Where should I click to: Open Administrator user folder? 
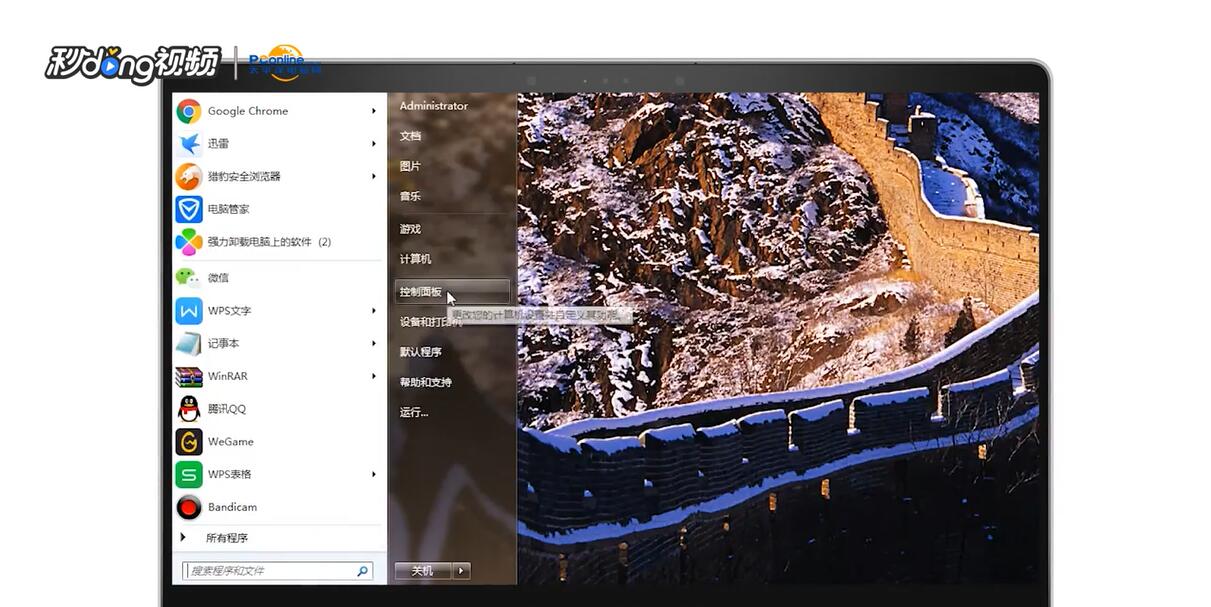point(433,106)
